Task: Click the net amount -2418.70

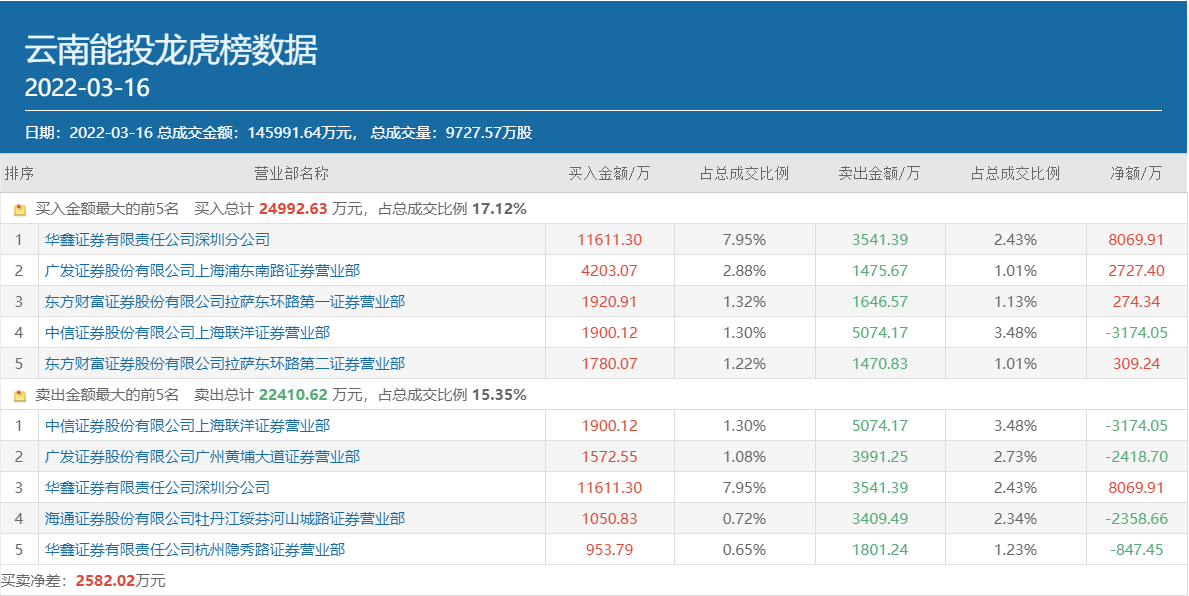Action: [x=1136, y=457]
